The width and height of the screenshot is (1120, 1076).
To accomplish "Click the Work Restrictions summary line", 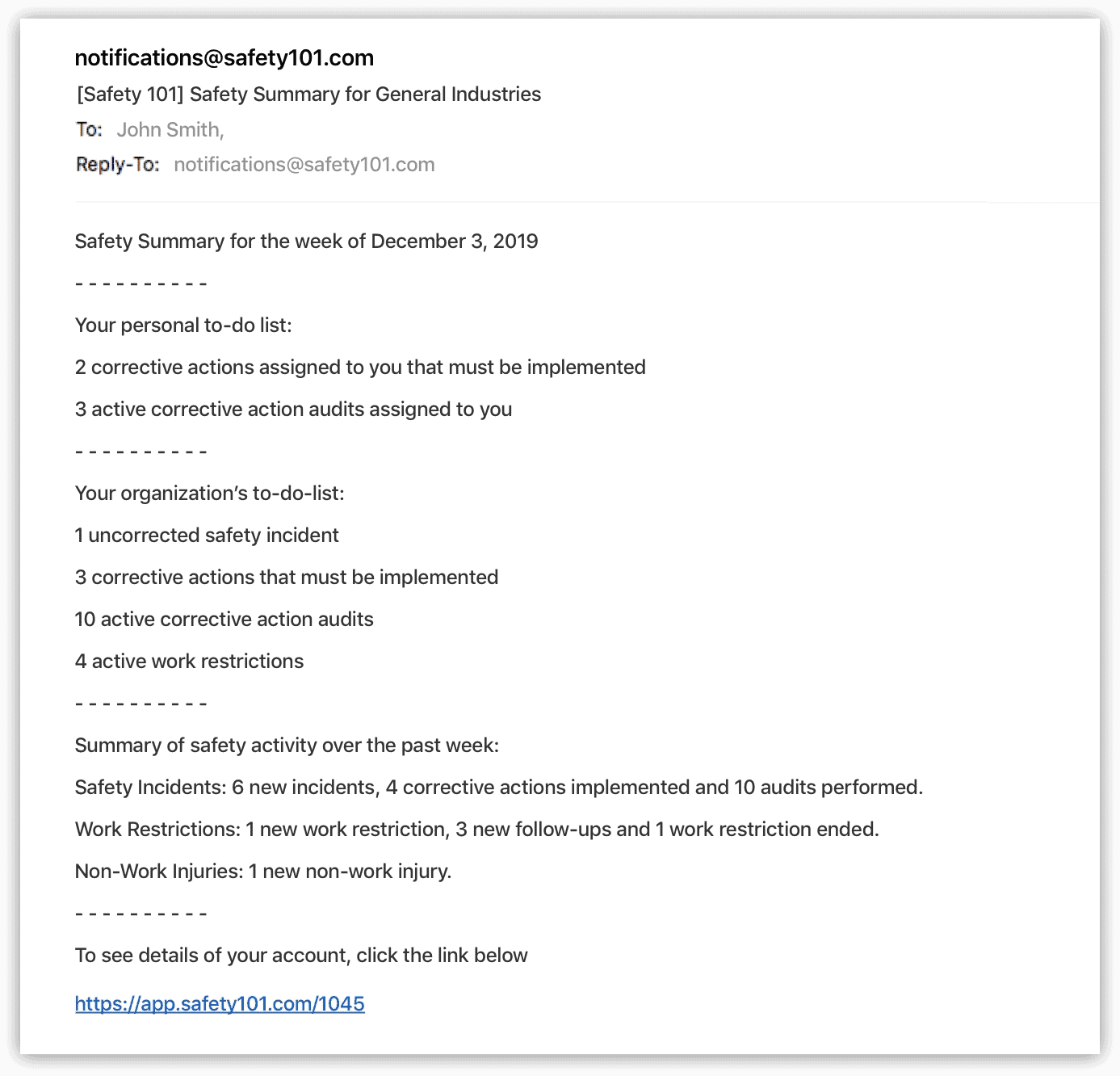I will click(x=476, y=830).
